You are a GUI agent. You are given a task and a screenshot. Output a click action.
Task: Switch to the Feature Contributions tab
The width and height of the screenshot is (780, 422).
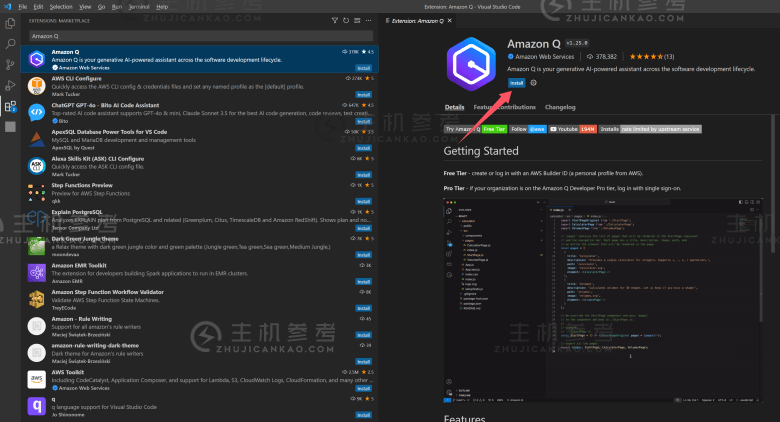point(504,107)
